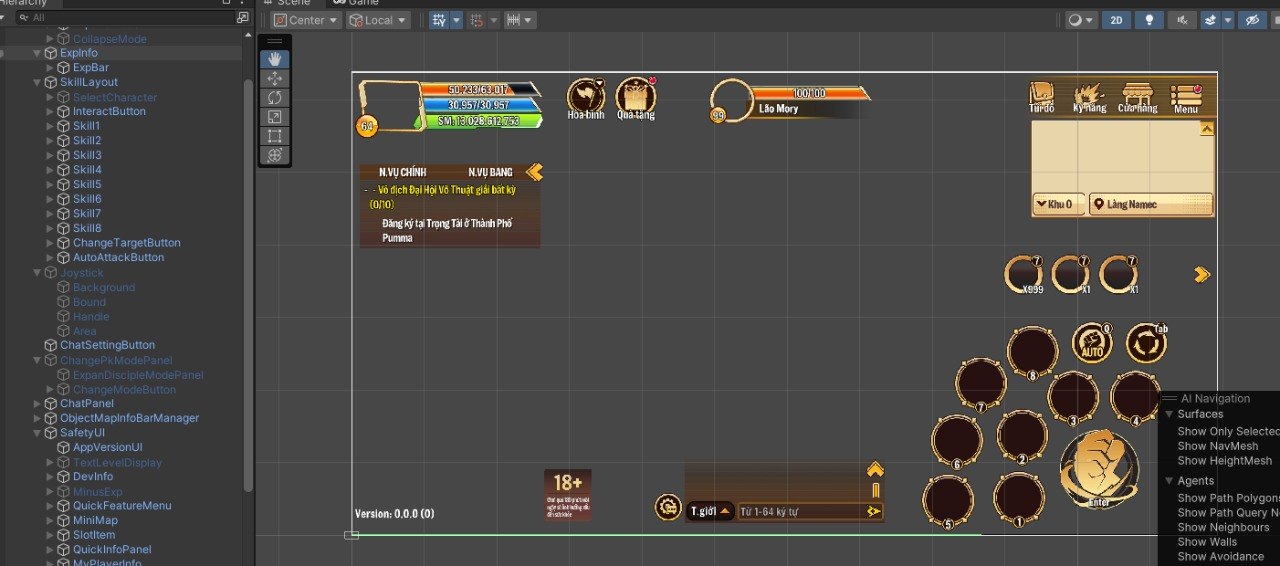
Task: Collapse the SkillLayout hierarchy node
Action: pos(38,82)
